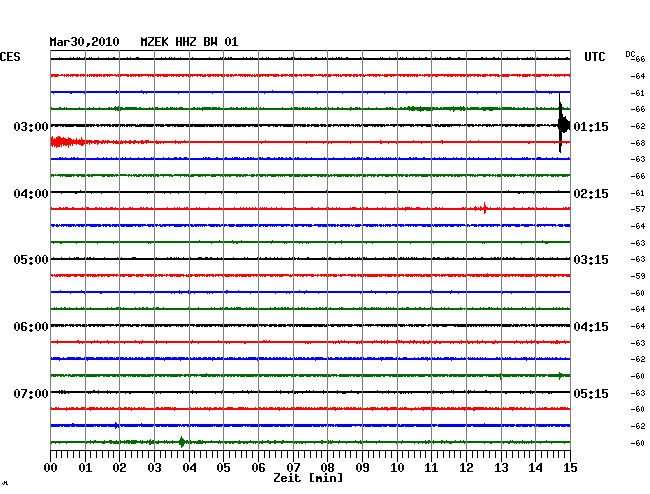Click the green spike on the bottom trace
This screenshot has height=494, width=650.
(181, 441)
